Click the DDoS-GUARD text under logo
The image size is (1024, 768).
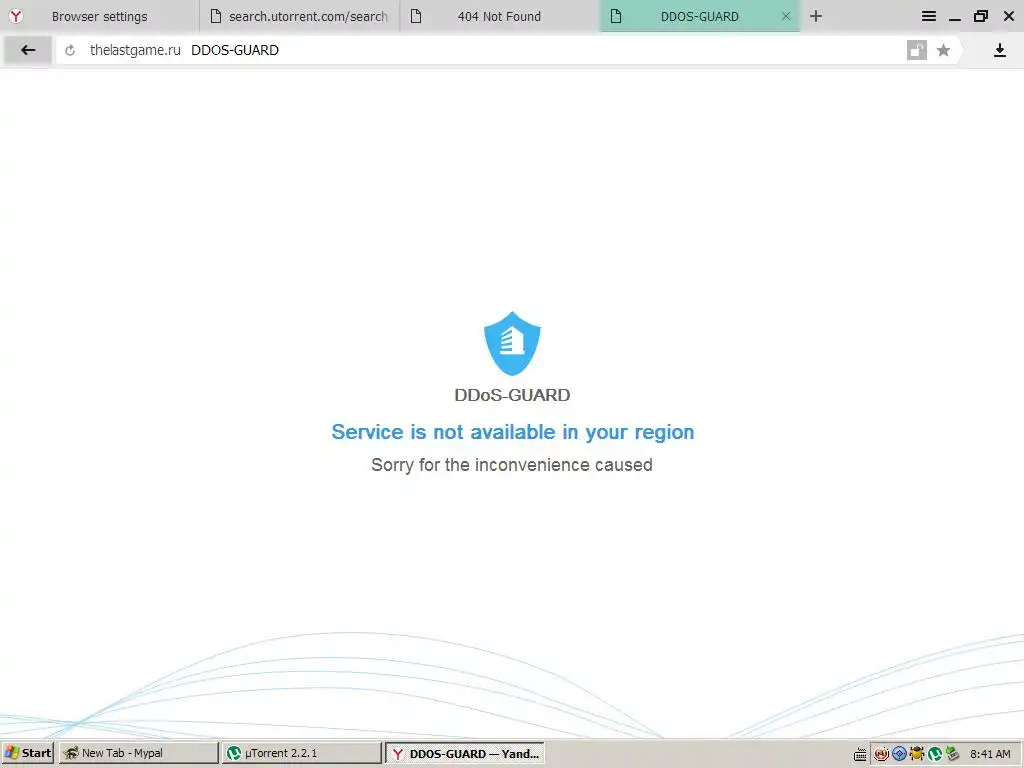click(x=512, y=395)
